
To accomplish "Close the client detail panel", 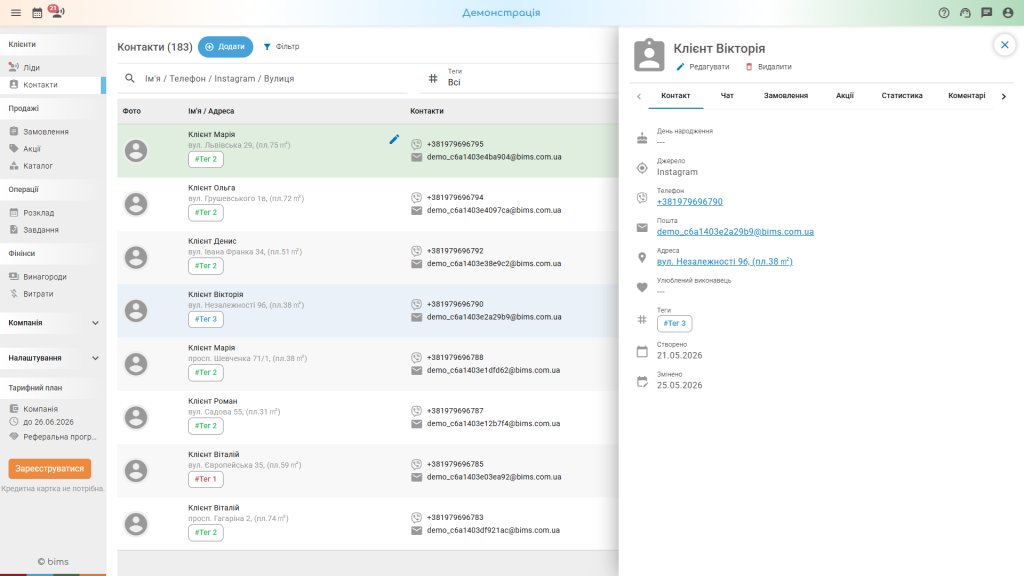I will [x=1004, y=45].
